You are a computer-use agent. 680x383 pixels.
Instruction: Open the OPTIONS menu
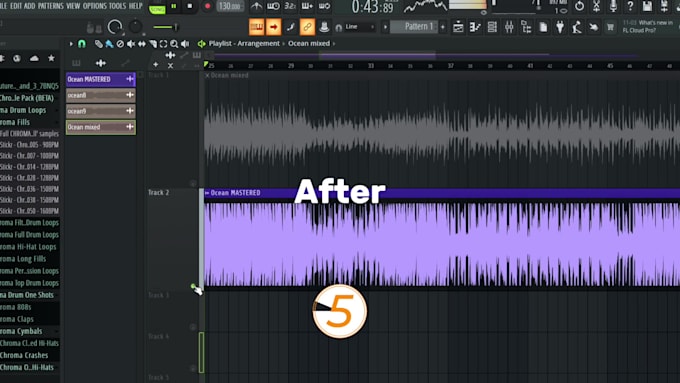click(95, 6)
